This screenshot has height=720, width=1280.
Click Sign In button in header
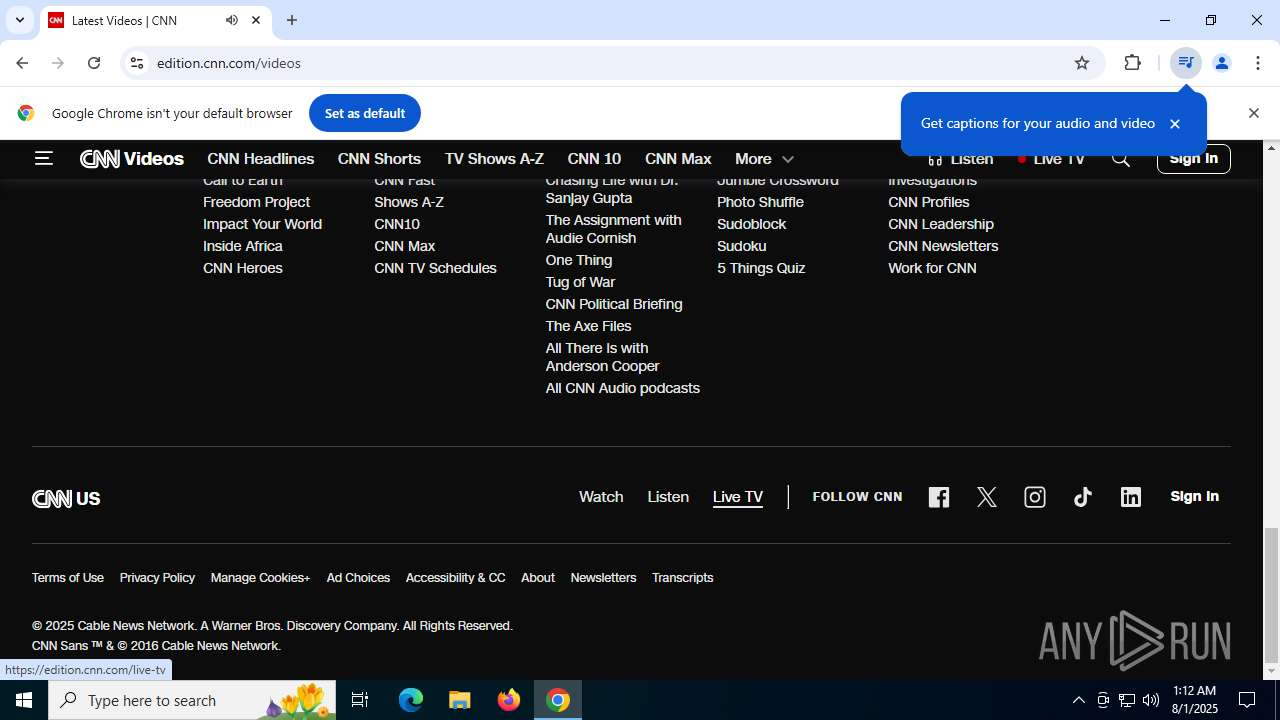click(x=1193, y=158)
